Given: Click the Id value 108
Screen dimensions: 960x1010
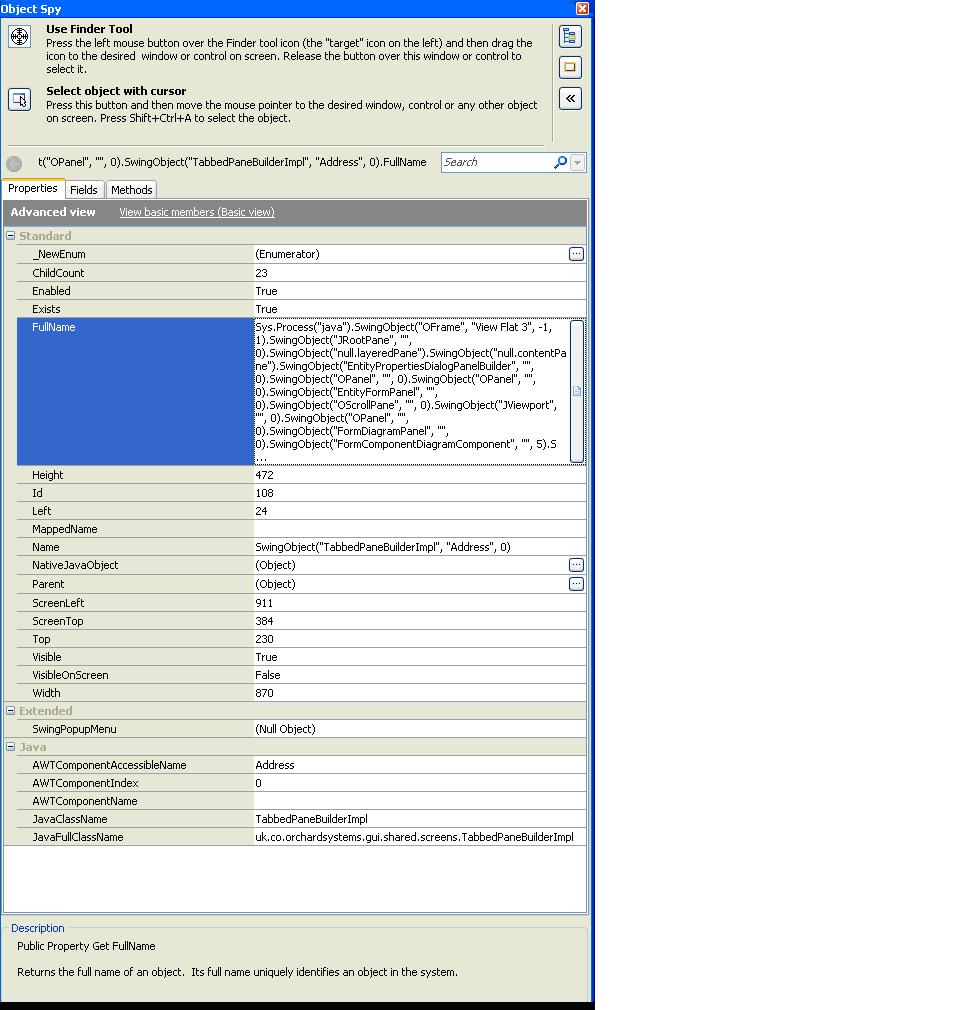Looking at the screenshot, I should (265, 493).
